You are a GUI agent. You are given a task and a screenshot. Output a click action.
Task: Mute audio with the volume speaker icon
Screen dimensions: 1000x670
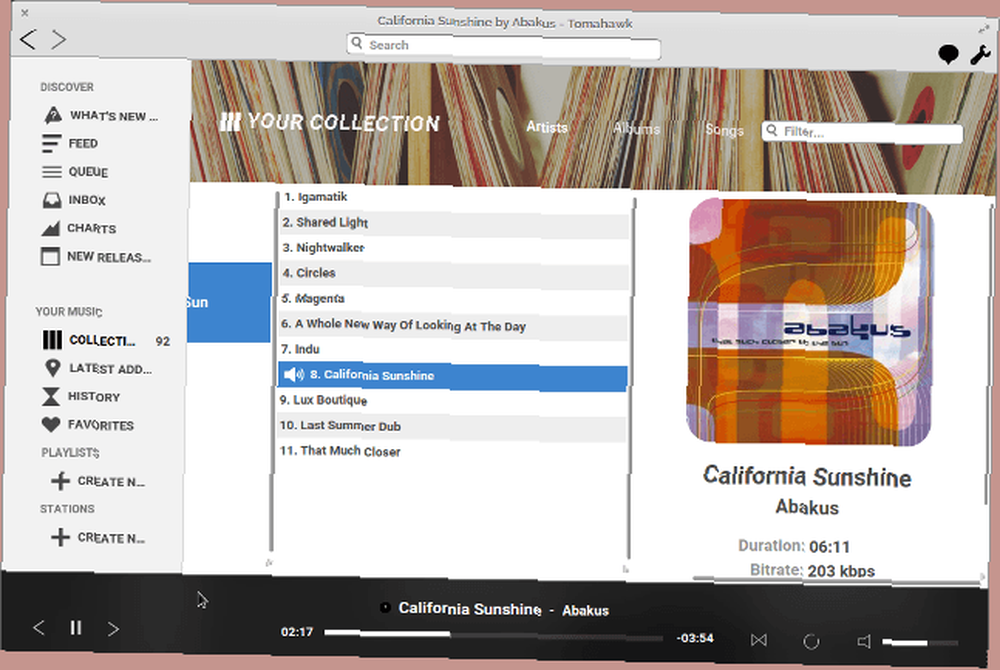click(x=864, y=641)
